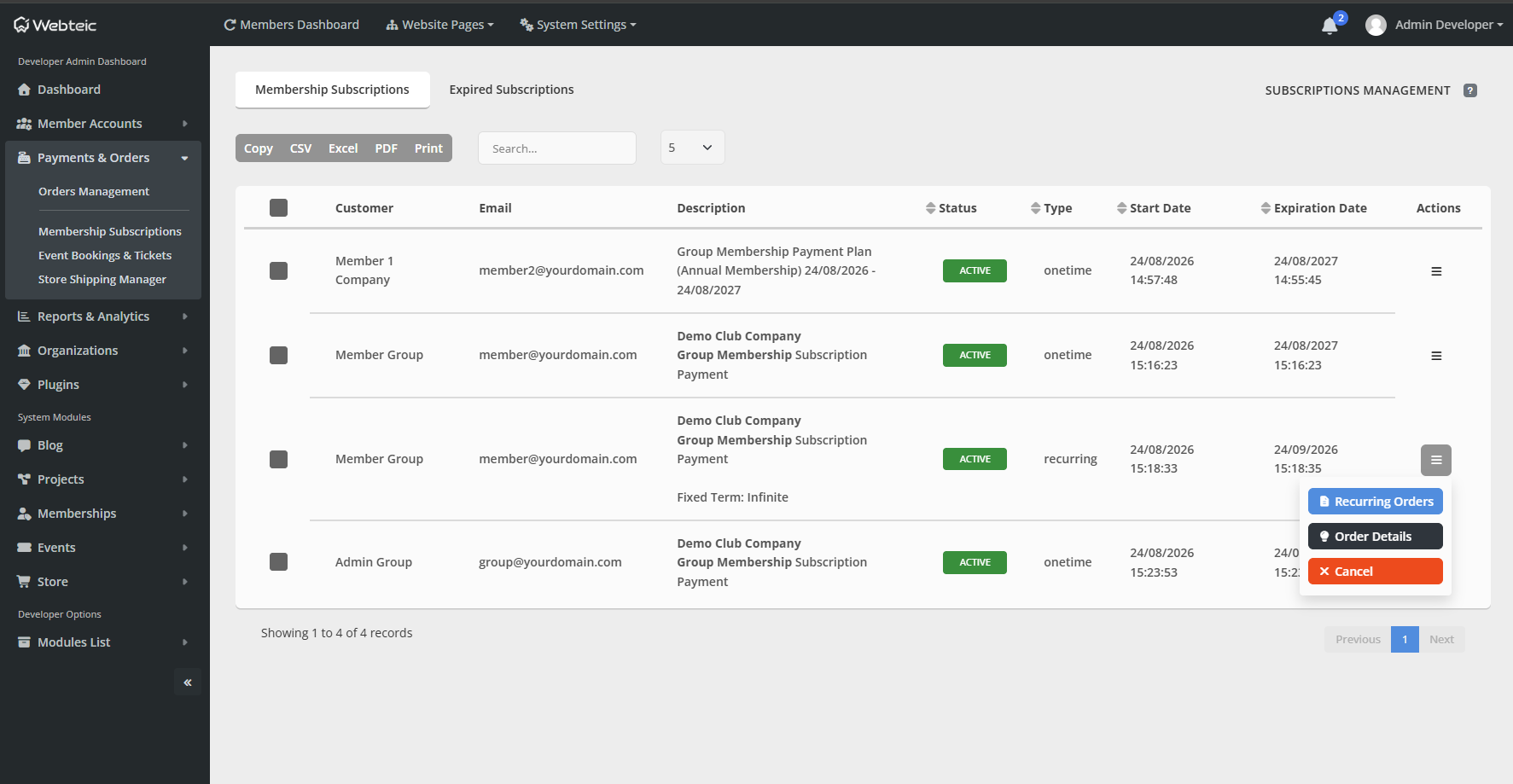1513x784 pixels.
Task: Open actions menu for Member 1 Company row
Action: 1436,271
